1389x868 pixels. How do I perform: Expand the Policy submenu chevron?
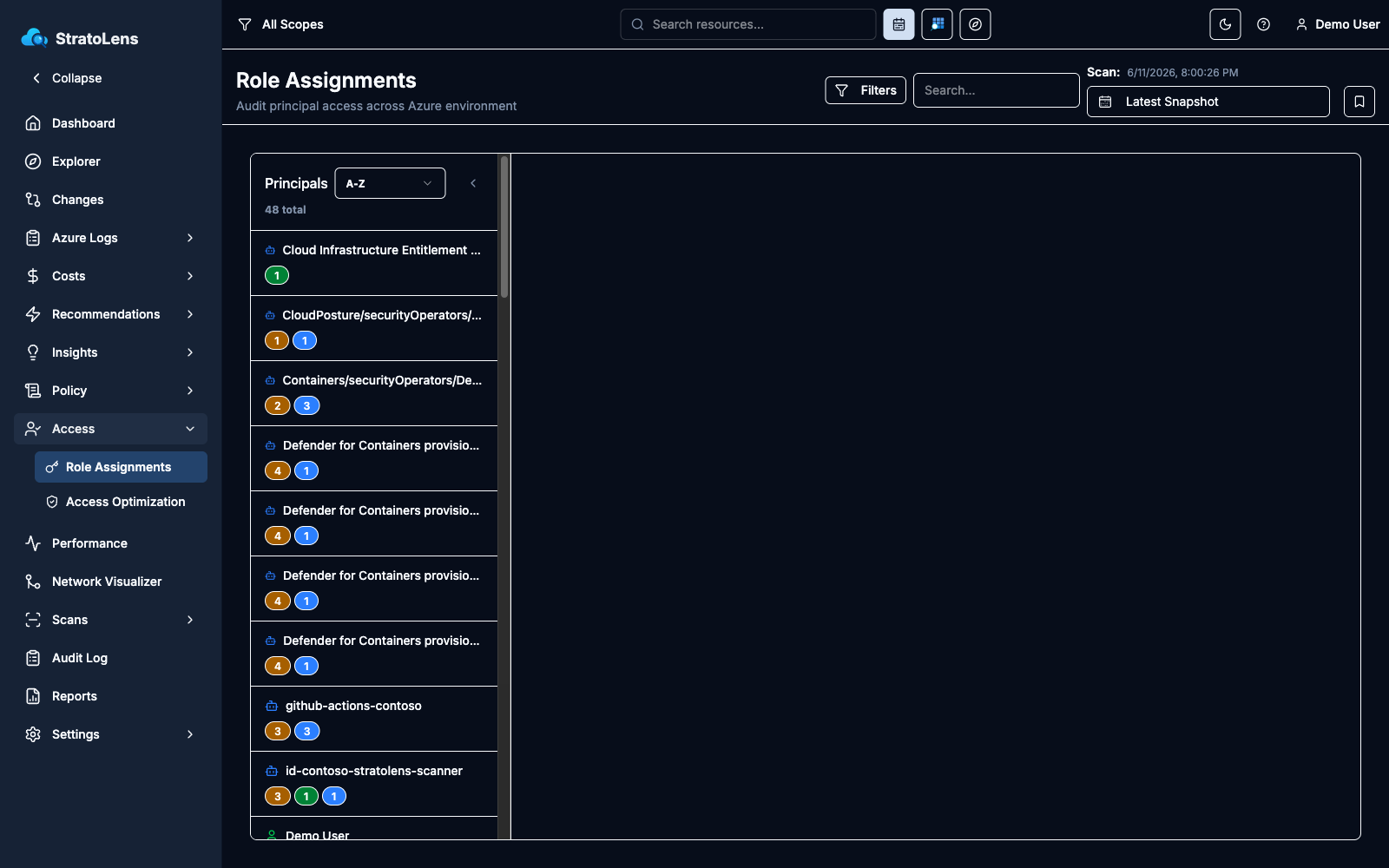pos(190,391)
